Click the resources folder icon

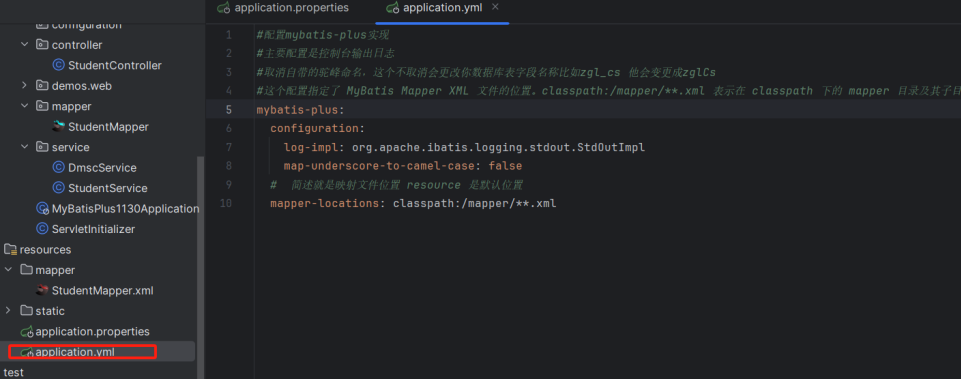[10, 250]
